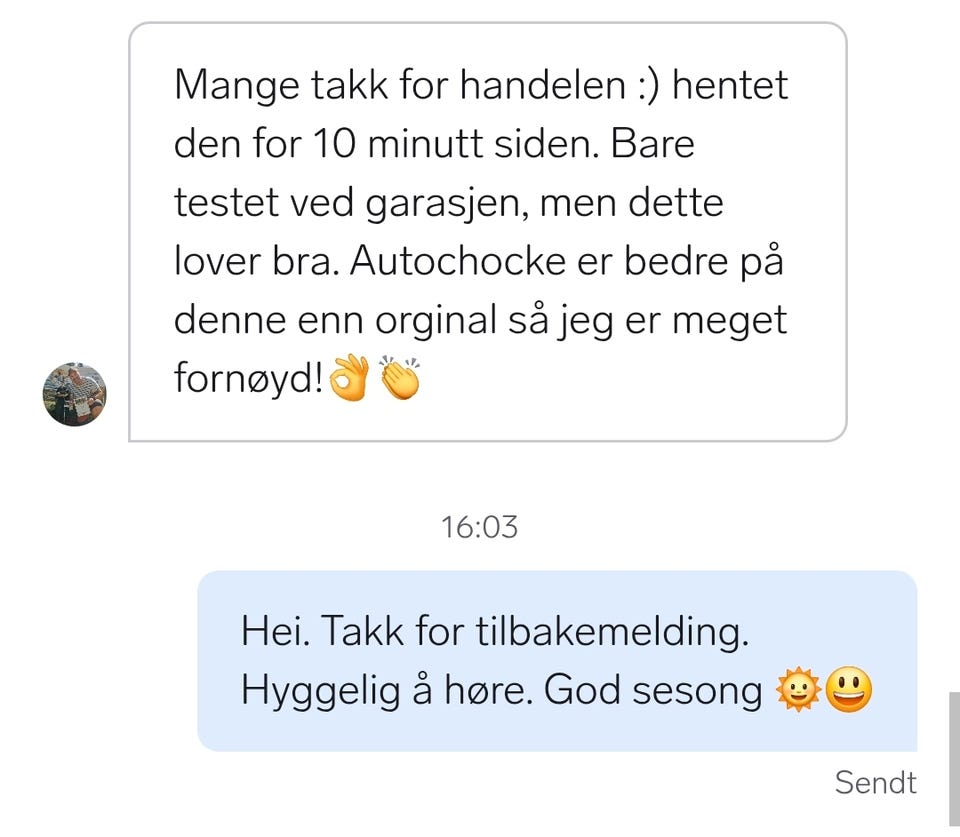Open the sender's round profile avatar
This screenshot has width=960, height=837.
pyautogui.click(x=75, y=394)
